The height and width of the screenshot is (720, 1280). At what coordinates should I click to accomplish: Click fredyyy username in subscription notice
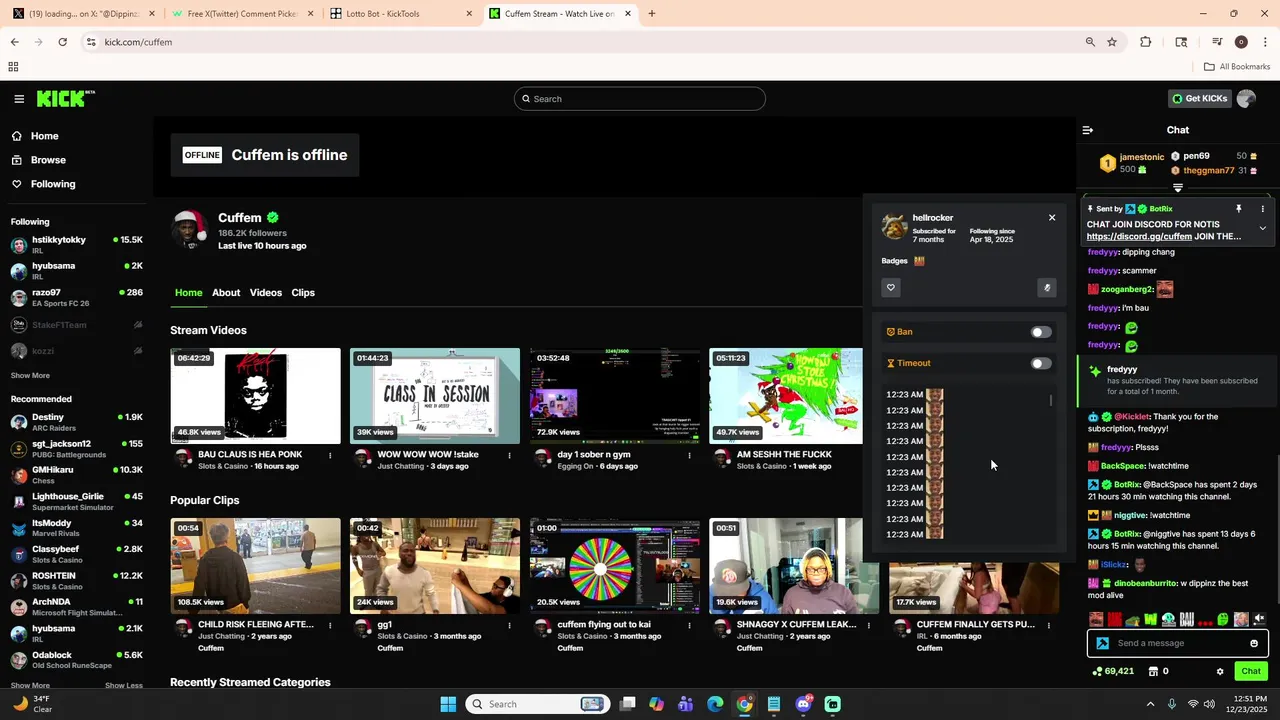pyautogui.click(x=1122, y=370)
